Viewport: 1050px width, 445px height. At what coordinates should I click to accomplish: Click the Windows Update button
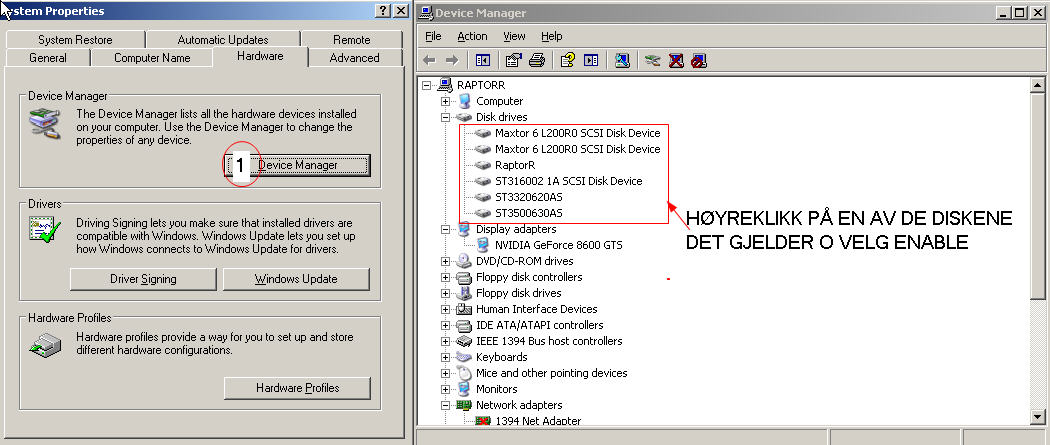296,279
